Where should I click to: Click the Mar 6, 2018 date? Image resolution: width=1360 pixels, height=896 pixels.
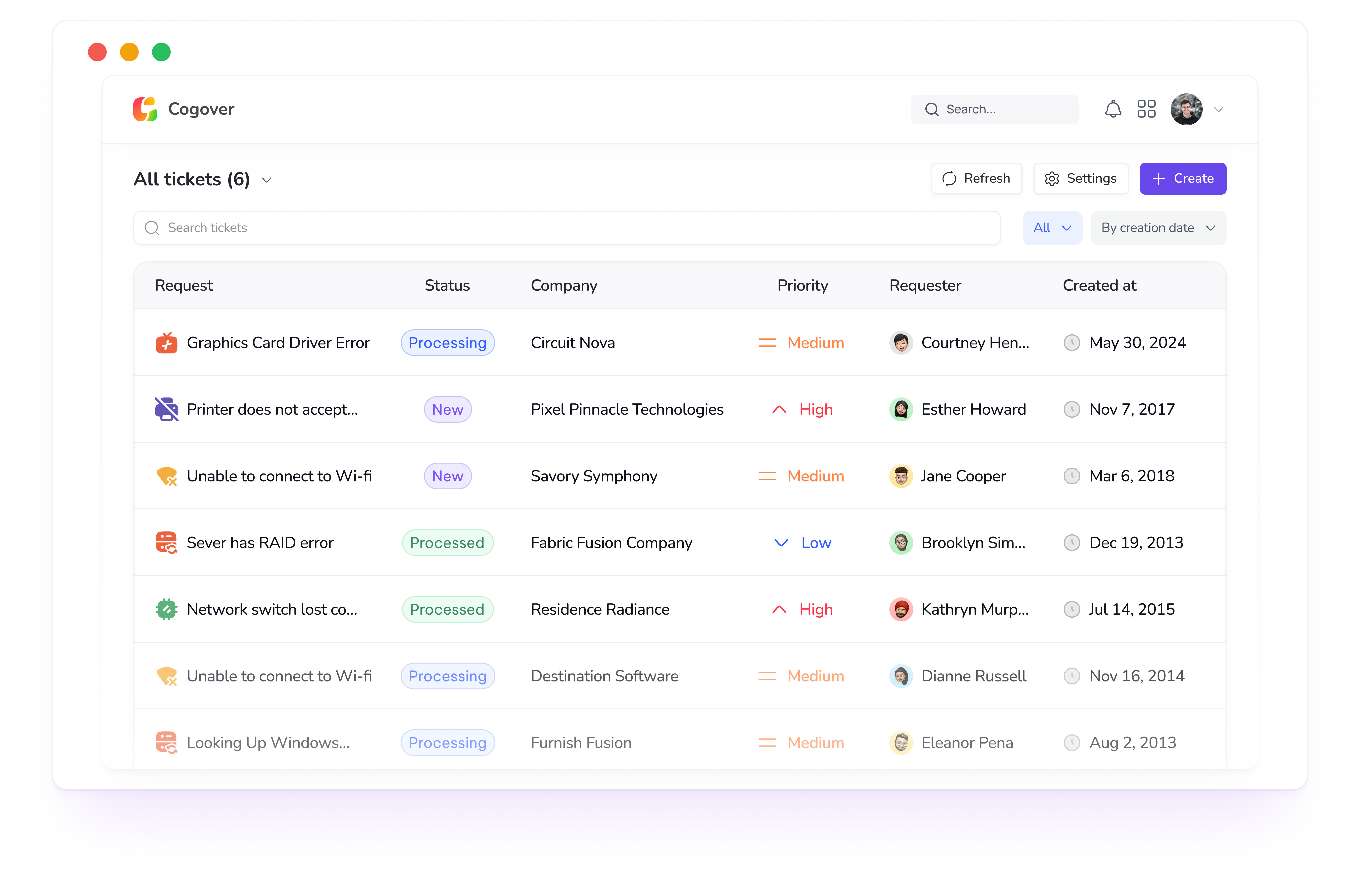pyautogui.click(x=1131, y=476)
